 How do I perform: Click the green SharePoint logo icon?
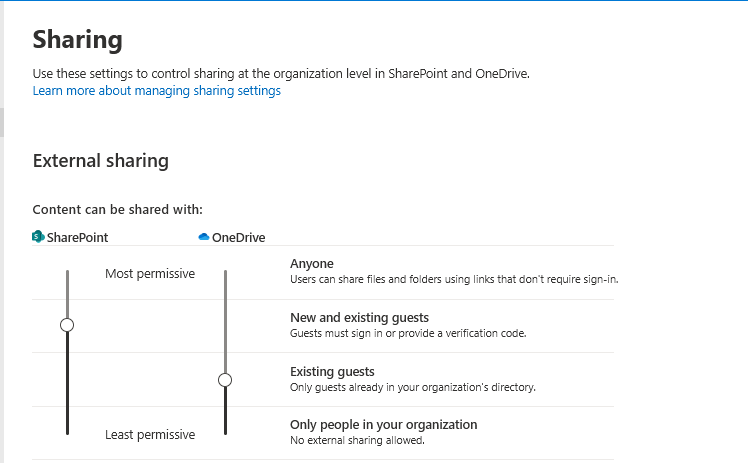(x=38, y=237)
